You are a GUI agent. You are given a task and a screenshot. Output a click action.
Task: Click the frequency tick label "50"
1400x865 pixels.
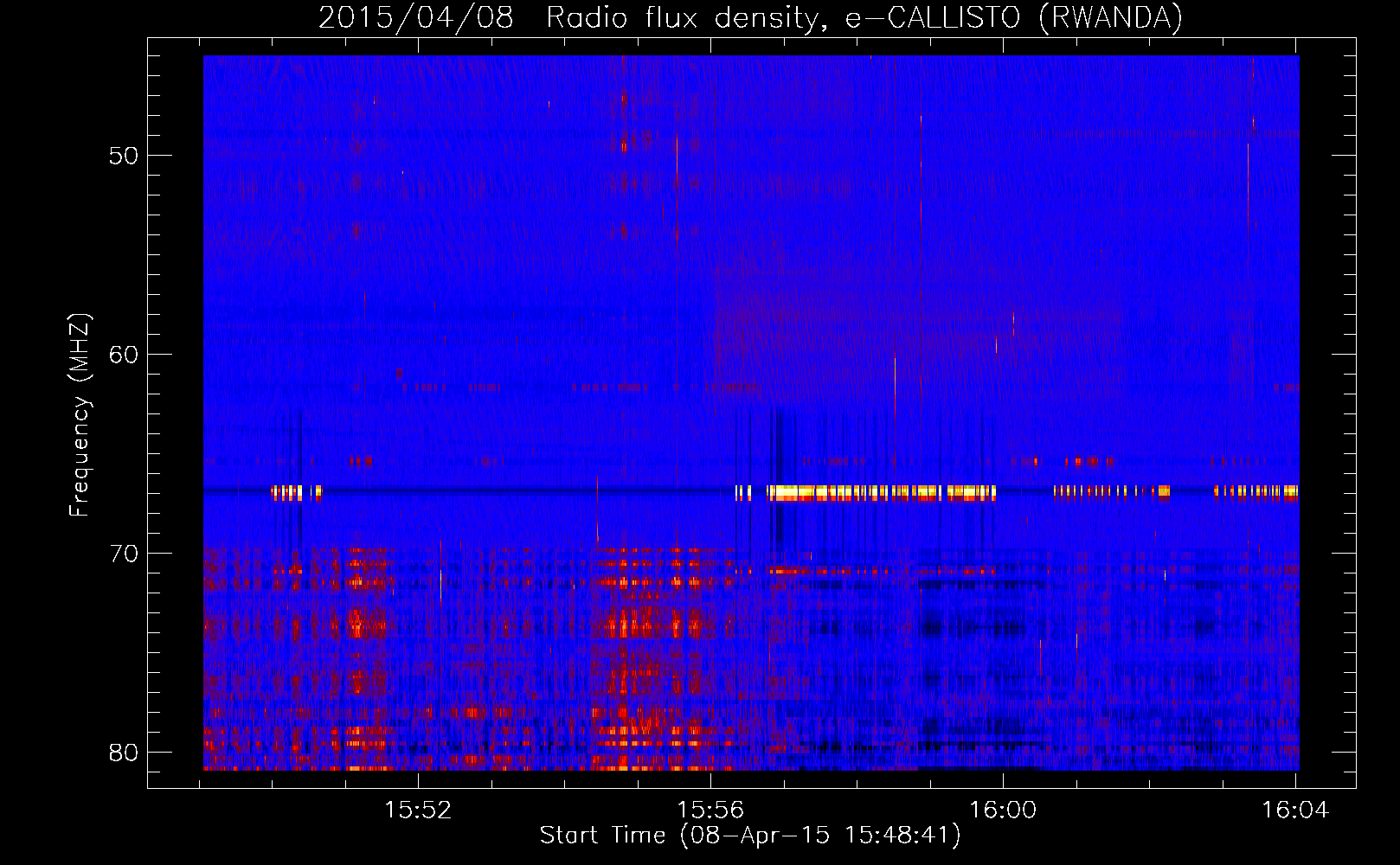pos(124,157)
